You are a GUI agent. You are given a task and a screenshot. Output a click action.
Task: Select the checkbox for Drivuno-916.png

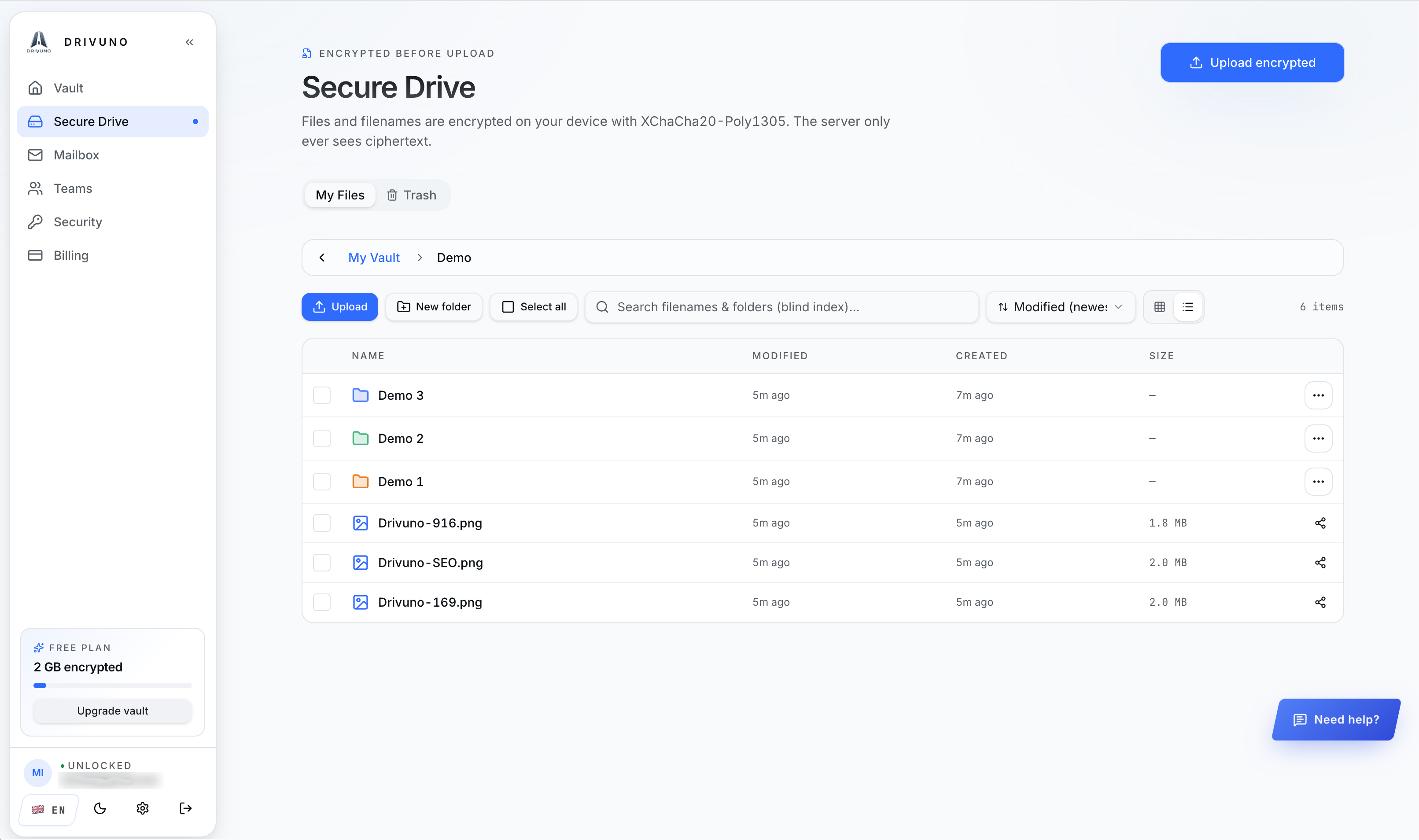(322, 523)
